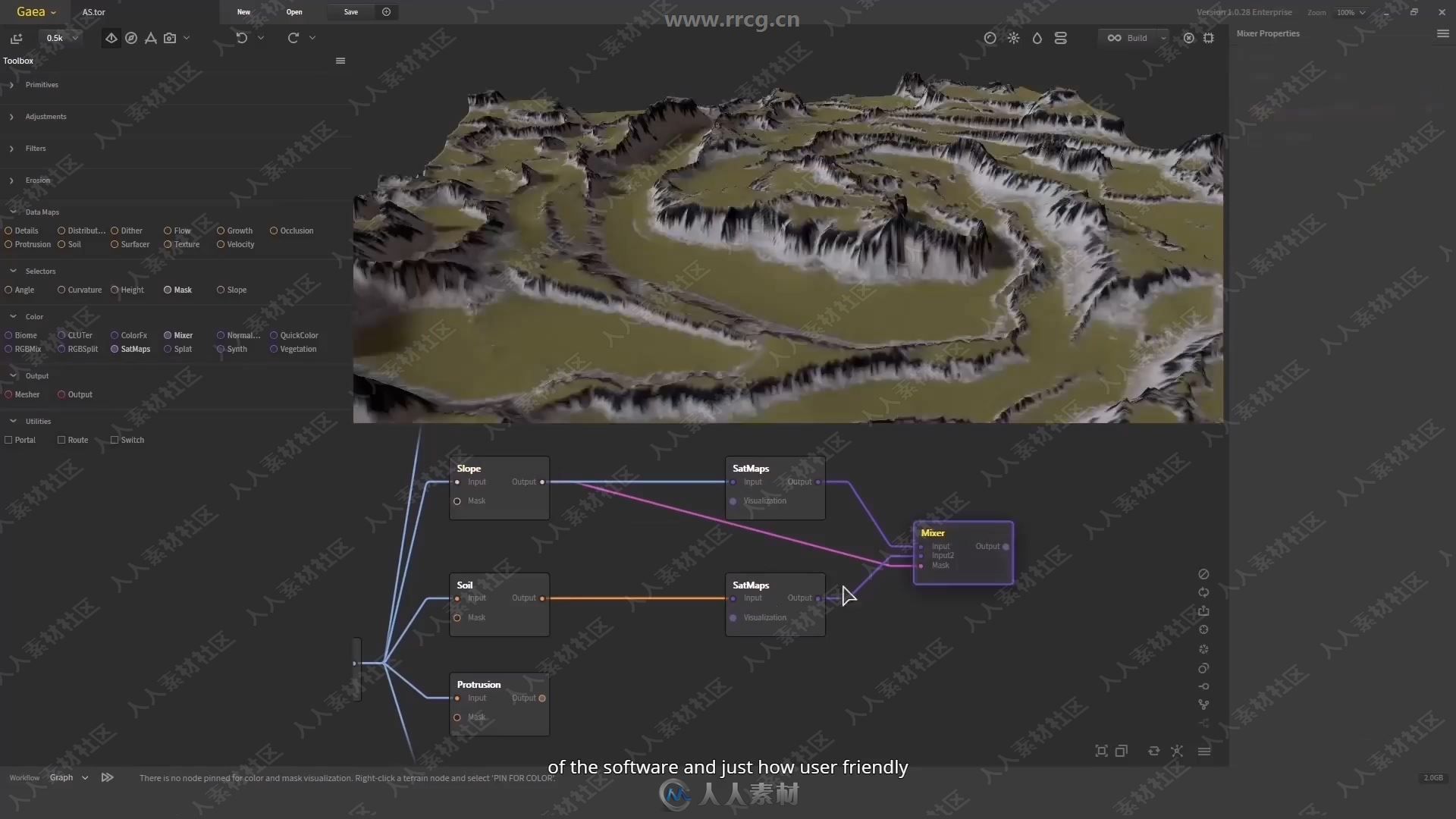Click the aperture icon in graph sidebar

tap(1203, 649)
